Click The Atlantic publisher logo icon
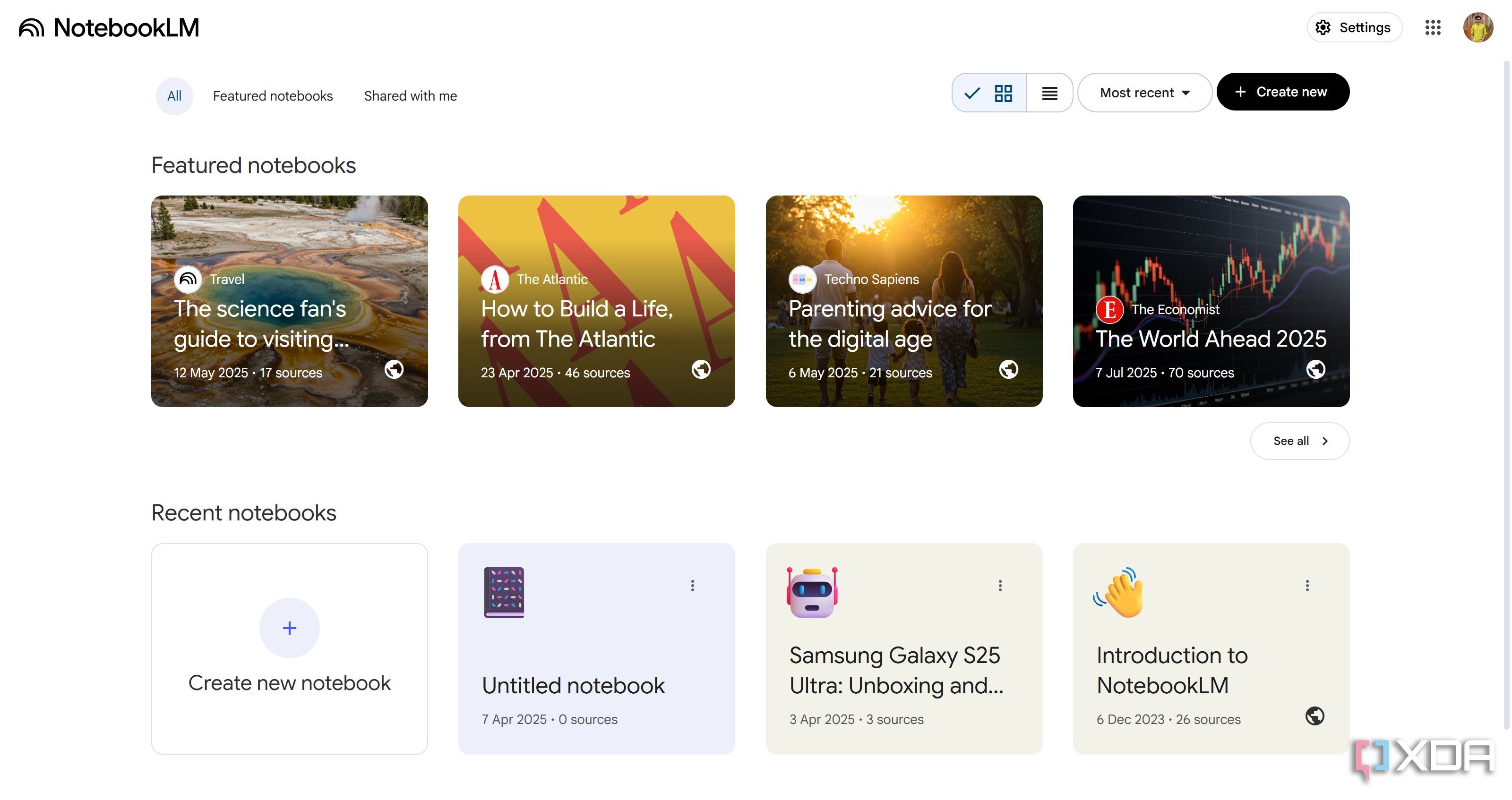1512x800 pixels. point(495,279)
